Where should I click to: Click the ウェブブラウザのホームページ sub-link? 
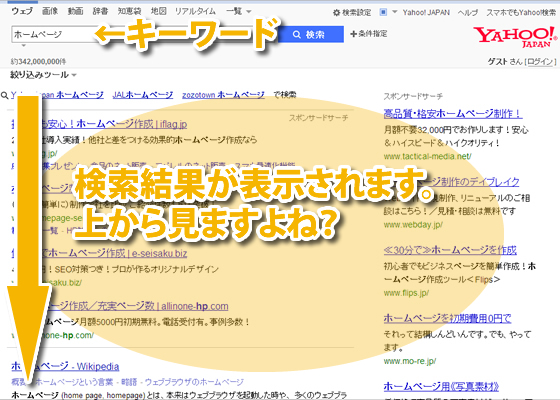tap(194, 382)
